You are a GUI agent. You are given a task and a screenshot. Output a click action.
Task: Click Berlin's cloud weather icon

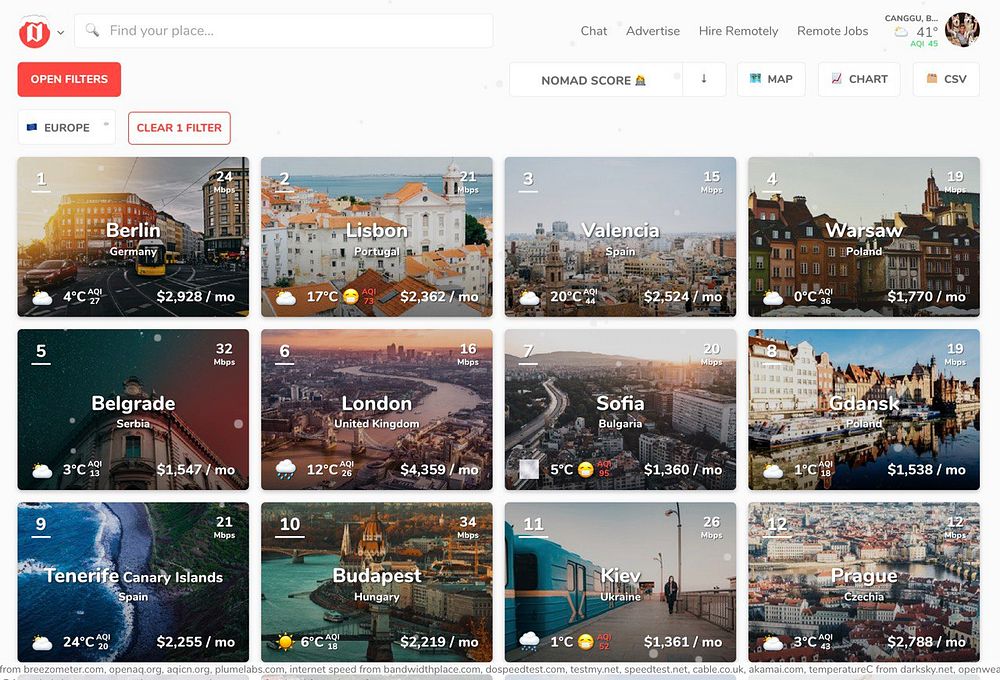42,297
